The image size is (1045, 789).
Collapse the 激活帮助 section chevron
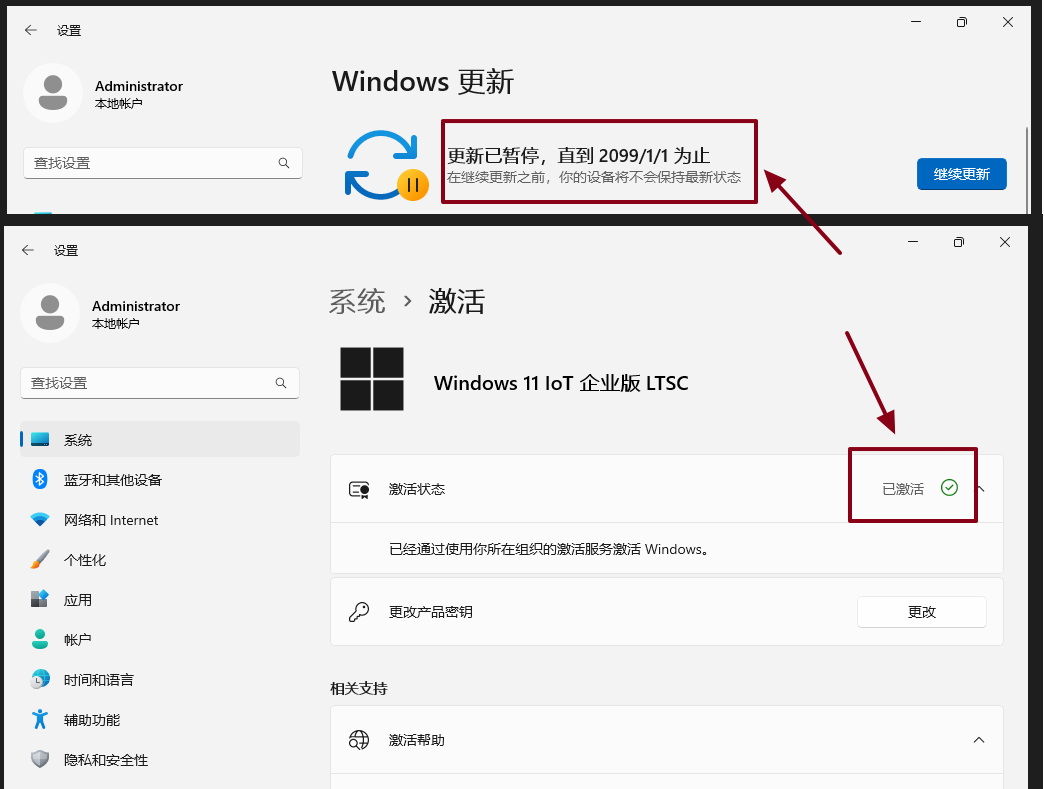[979, 740]
